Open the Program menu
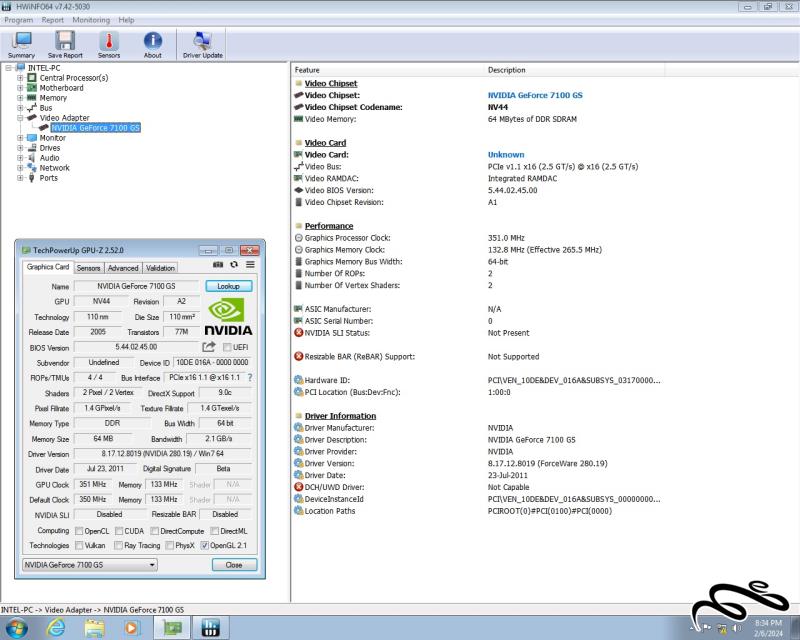 pos(18,20)
